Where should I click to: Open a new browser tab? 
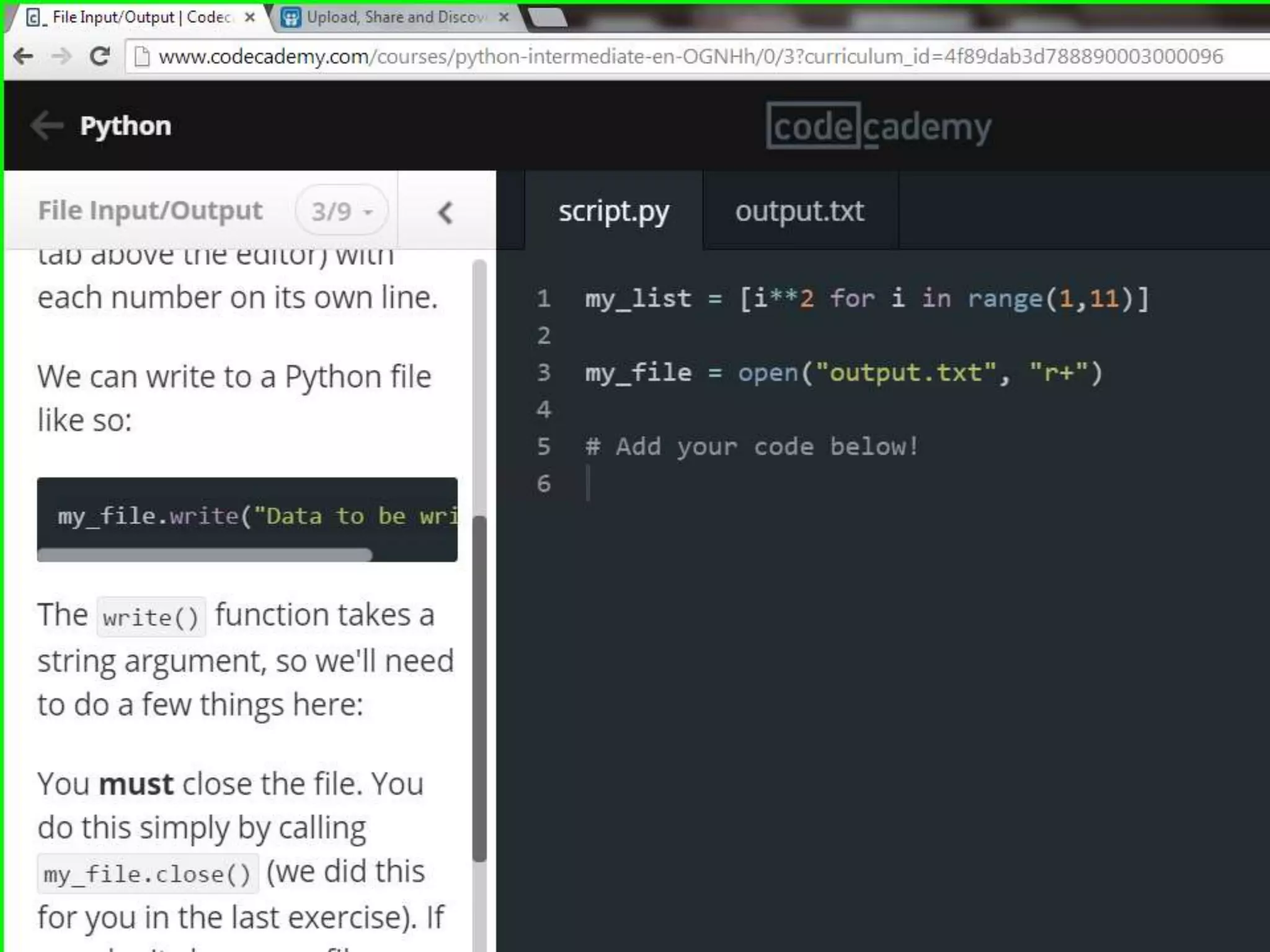tap(548, 17)
